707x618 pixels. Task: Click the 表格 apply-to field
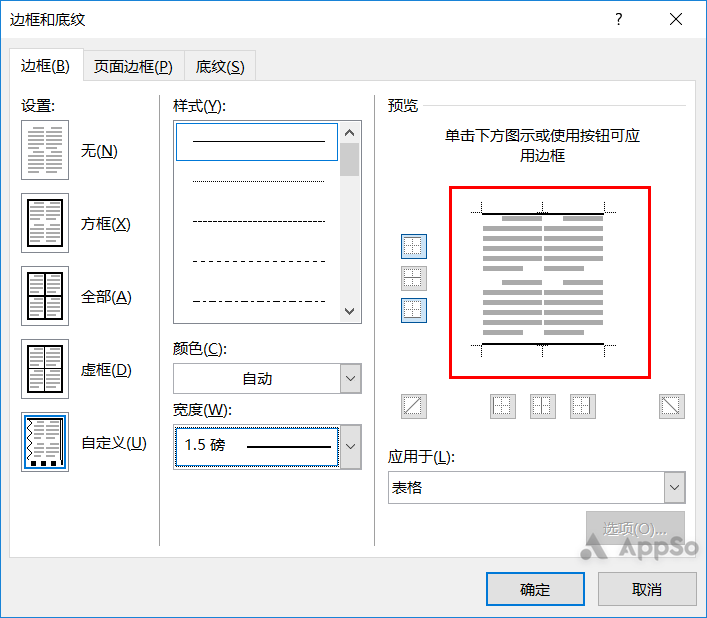tap(526, 487)
